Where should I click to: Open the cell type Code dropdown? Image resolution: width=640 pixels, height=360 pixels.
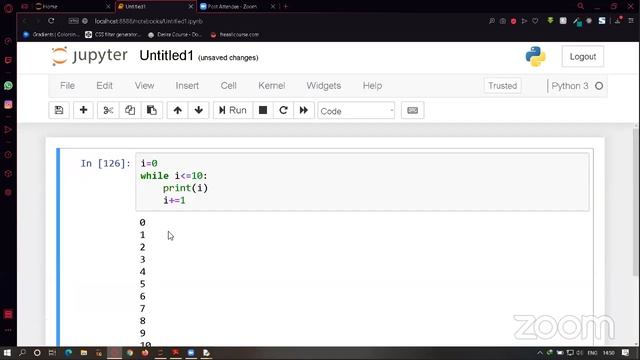[x=356, y=111]
